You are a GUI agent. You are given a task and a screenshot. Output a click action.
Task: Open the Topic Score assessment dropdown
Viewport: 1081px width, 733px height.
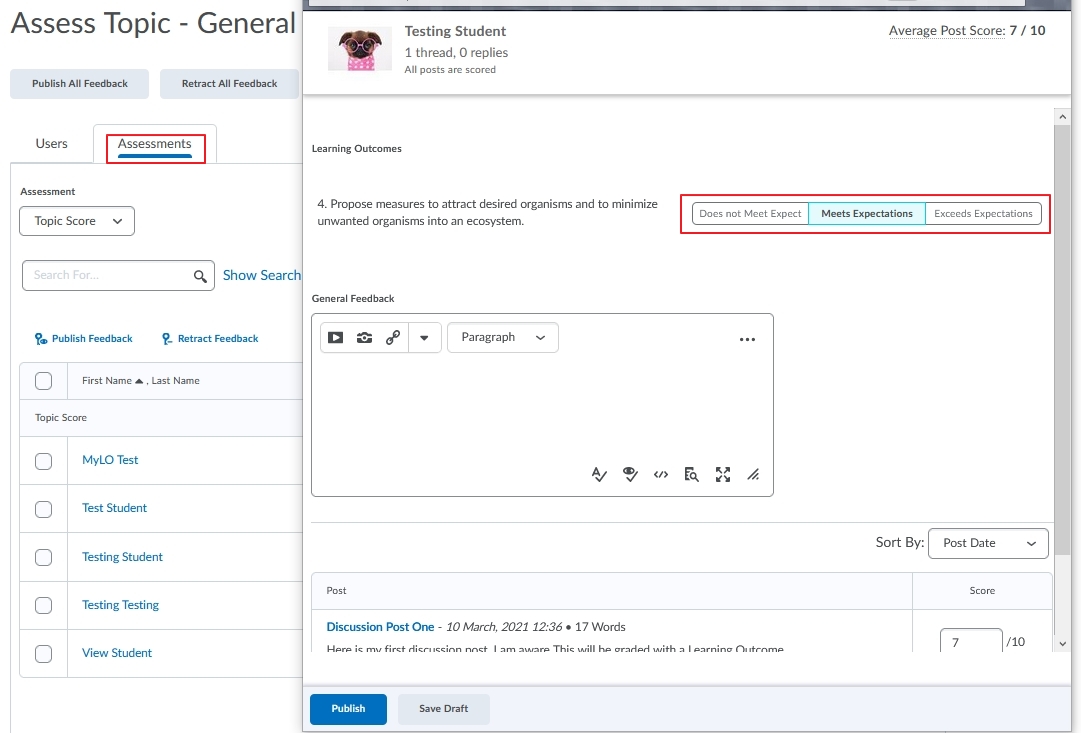77,221
